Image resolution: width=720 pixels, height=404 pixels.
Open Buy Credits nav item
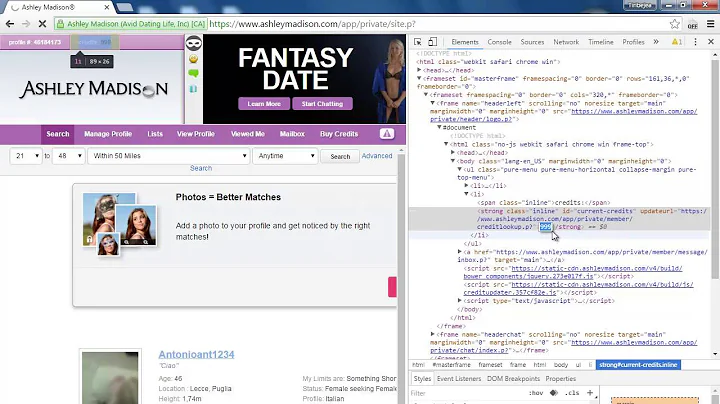339,134
